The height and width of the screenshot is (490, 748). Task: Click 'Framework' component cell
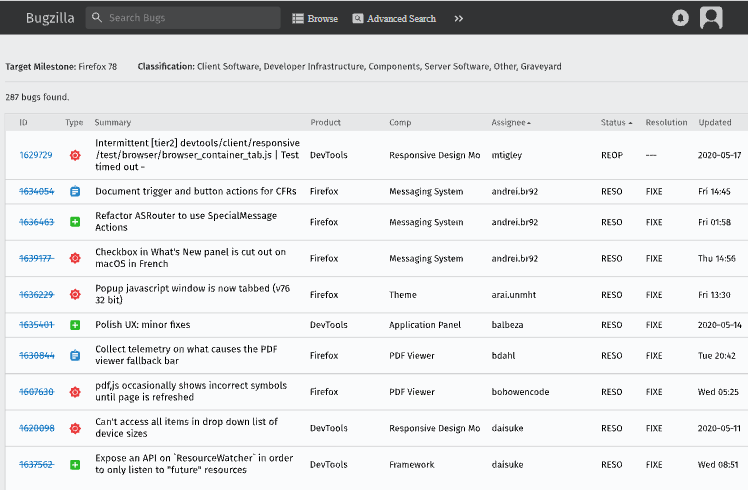coord(412,465)
